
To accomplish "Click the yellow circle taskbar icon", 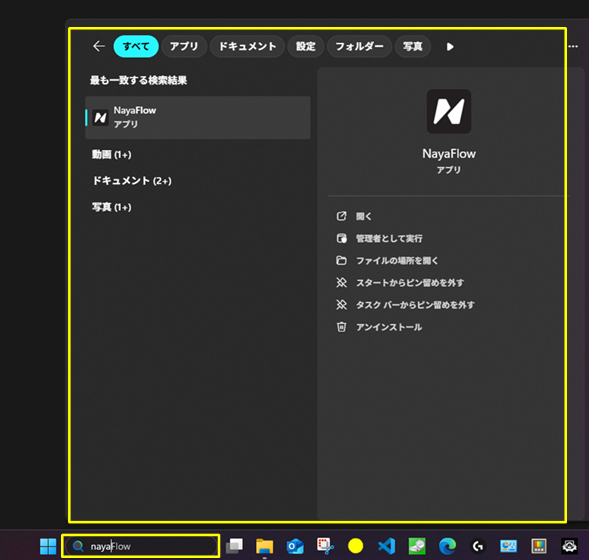I will pyautogui.click(x=355, y=546).
